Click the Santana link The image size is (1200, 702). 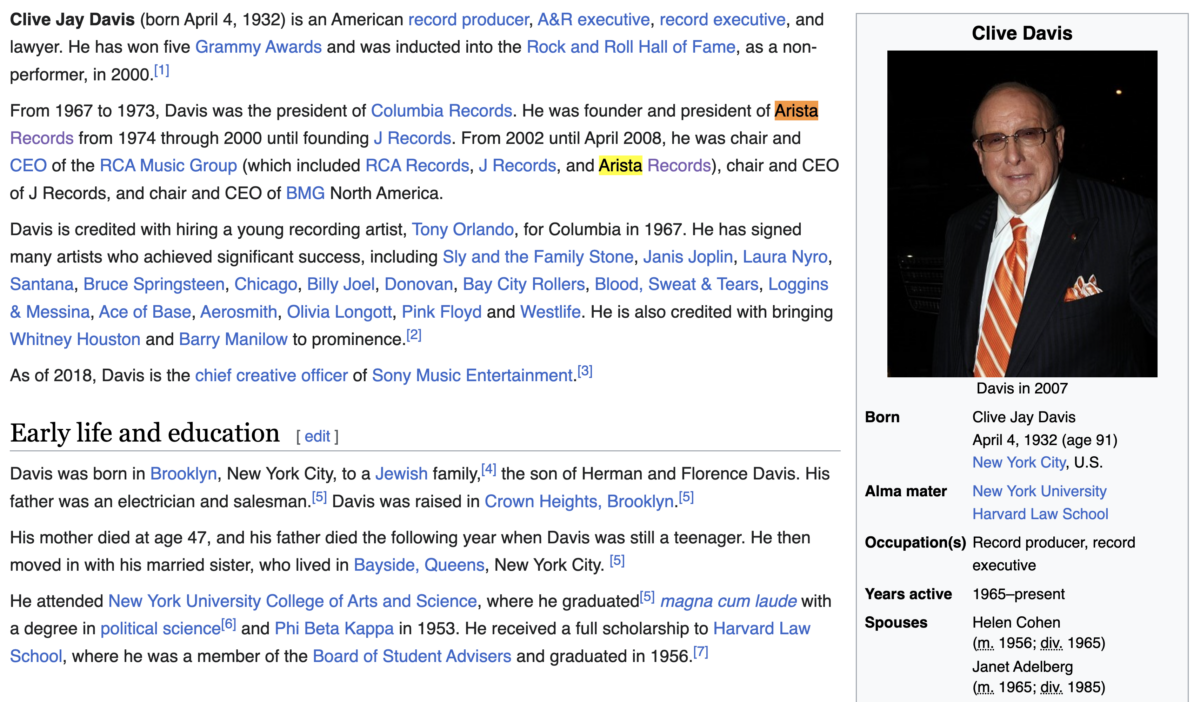point(42,284)
